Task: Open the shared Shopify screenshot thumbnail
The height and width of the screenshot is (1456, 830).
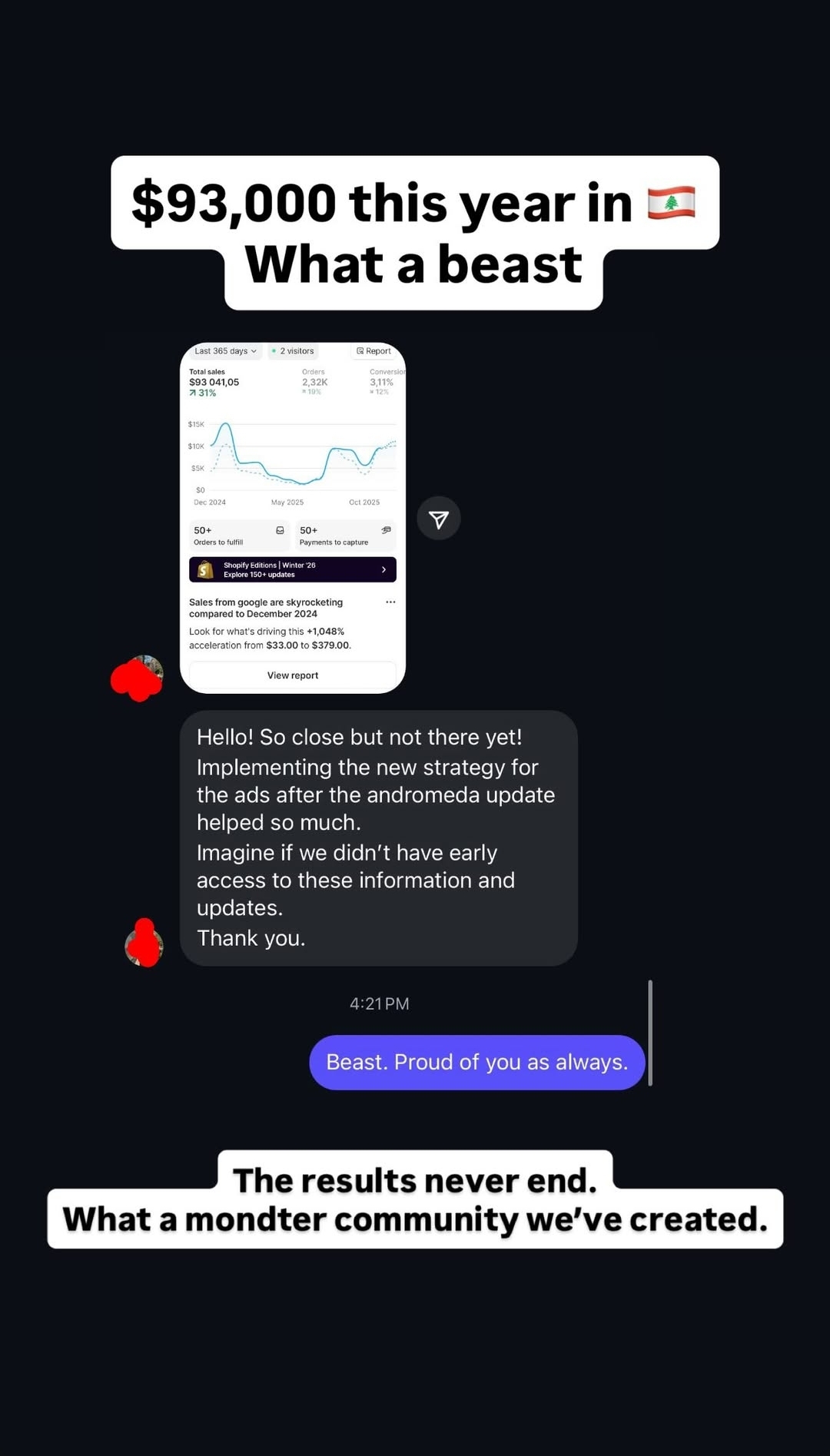Action: 293,518
